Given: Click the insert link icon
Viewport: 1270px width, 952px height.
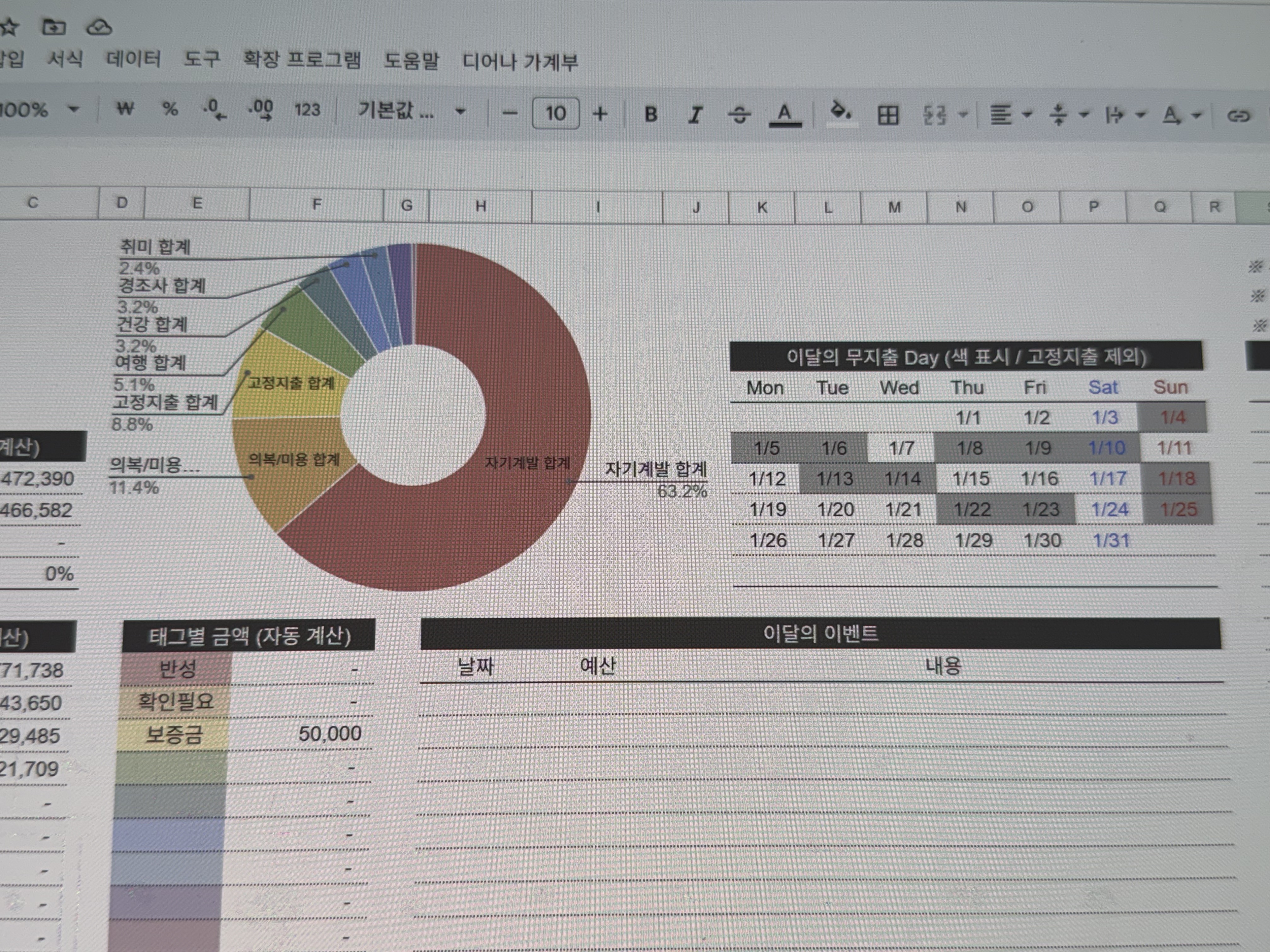Looking at the screenshot, I should [1239, 116].
